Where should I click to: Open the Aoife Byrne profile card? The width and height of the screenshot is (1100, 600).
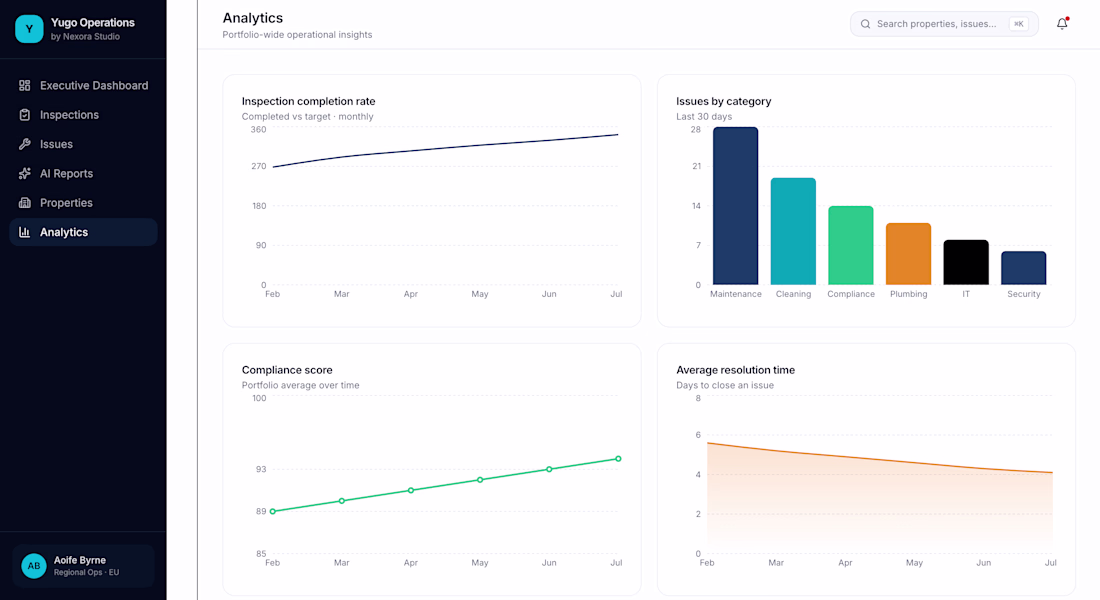pyautogui.click(x=83, y=566)
